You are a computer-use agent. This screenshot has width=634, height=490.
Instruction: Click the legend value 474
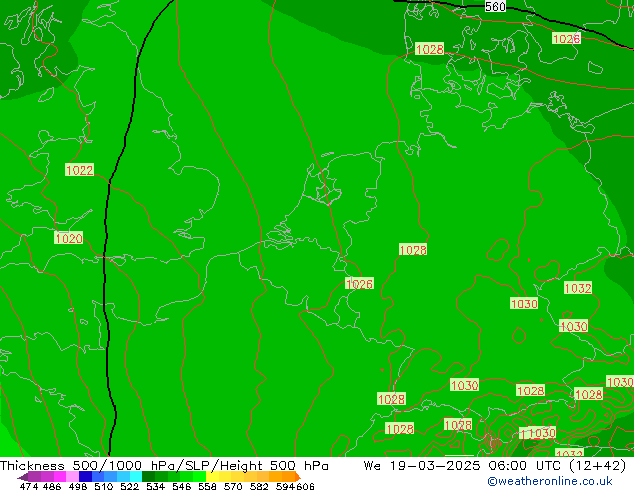click(x=29, y=486)
